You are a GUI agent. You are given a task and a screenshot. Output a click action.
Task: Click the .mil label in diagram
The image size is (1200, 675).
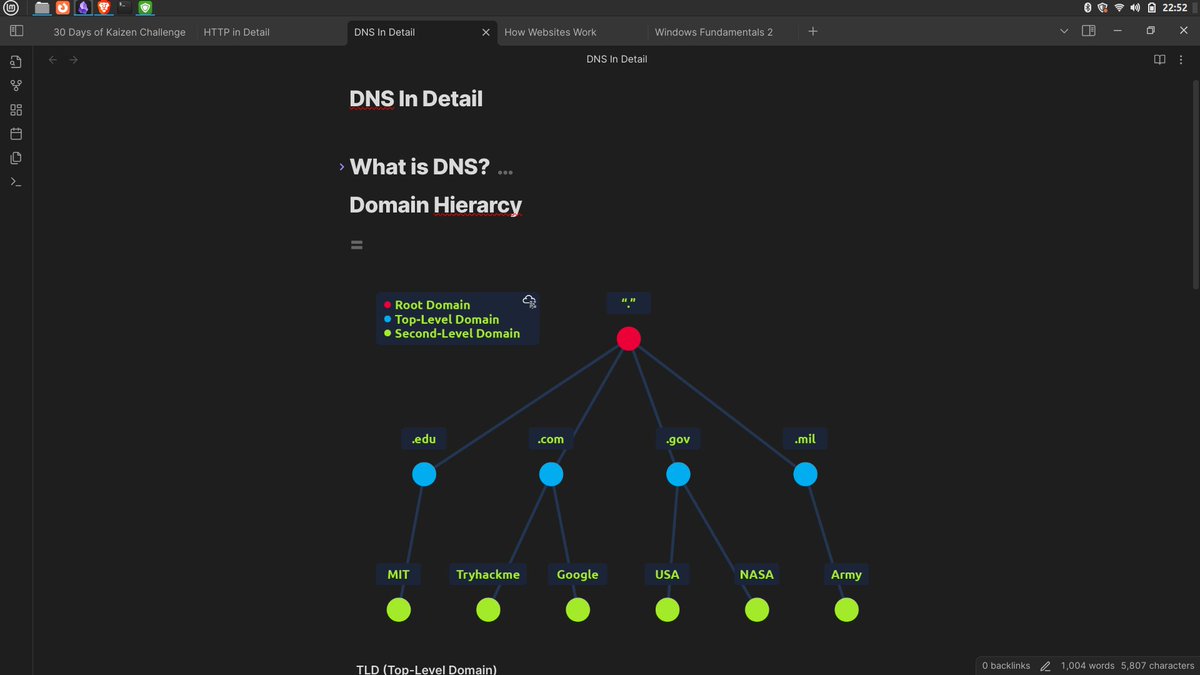(x=805, y=438)
